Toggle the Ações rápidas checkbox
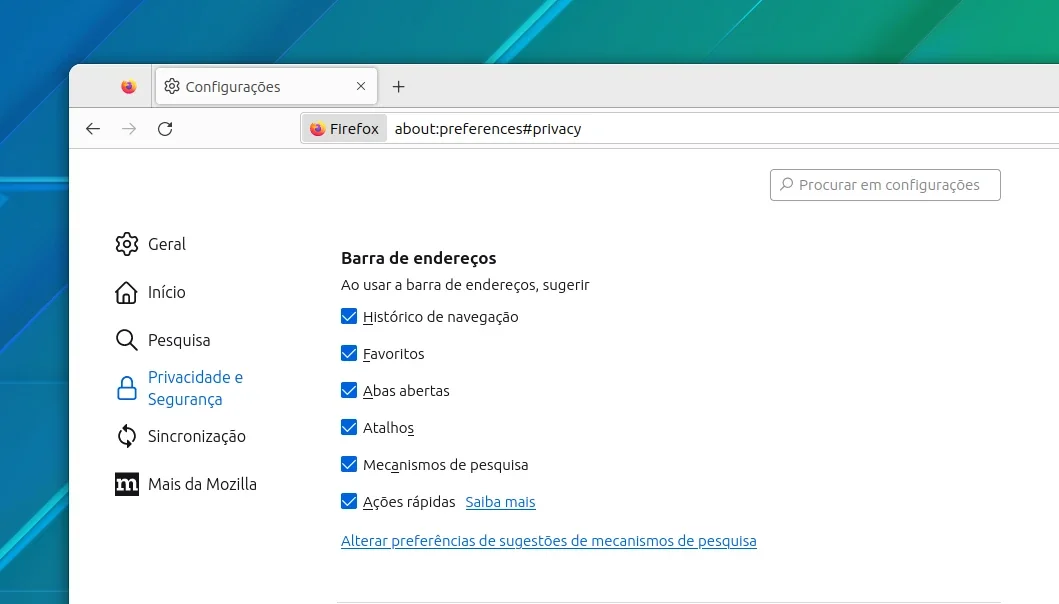The width and height of the screenshot is (1059, 604). click(x=349, y=501)
